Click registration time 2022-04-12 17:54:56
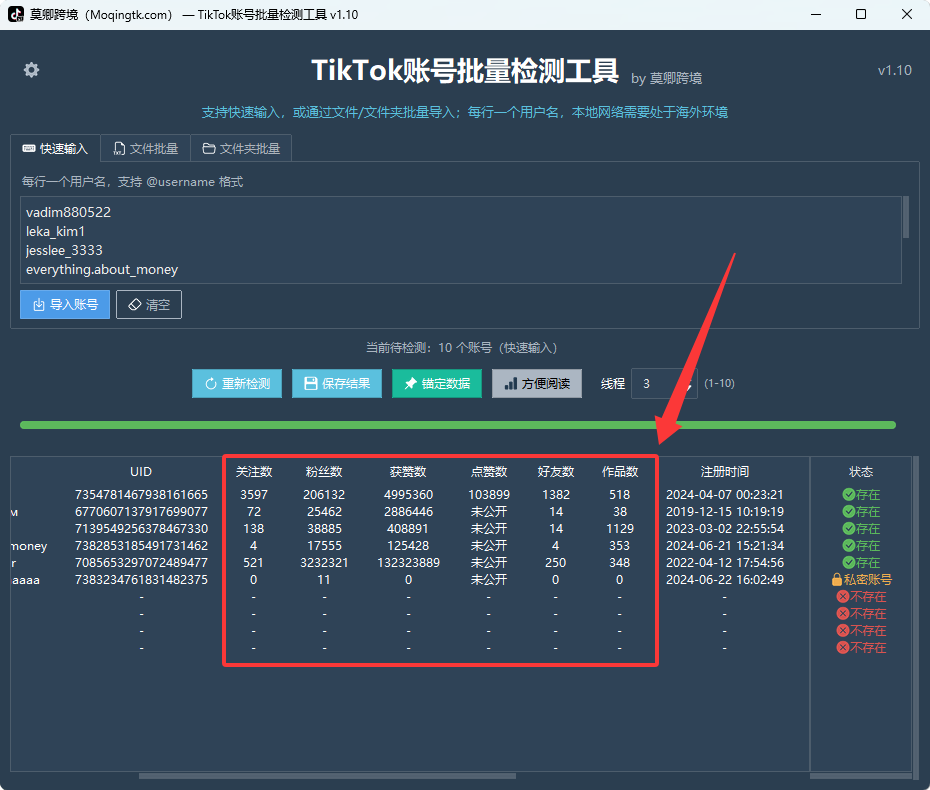 [x=725, y=562]
